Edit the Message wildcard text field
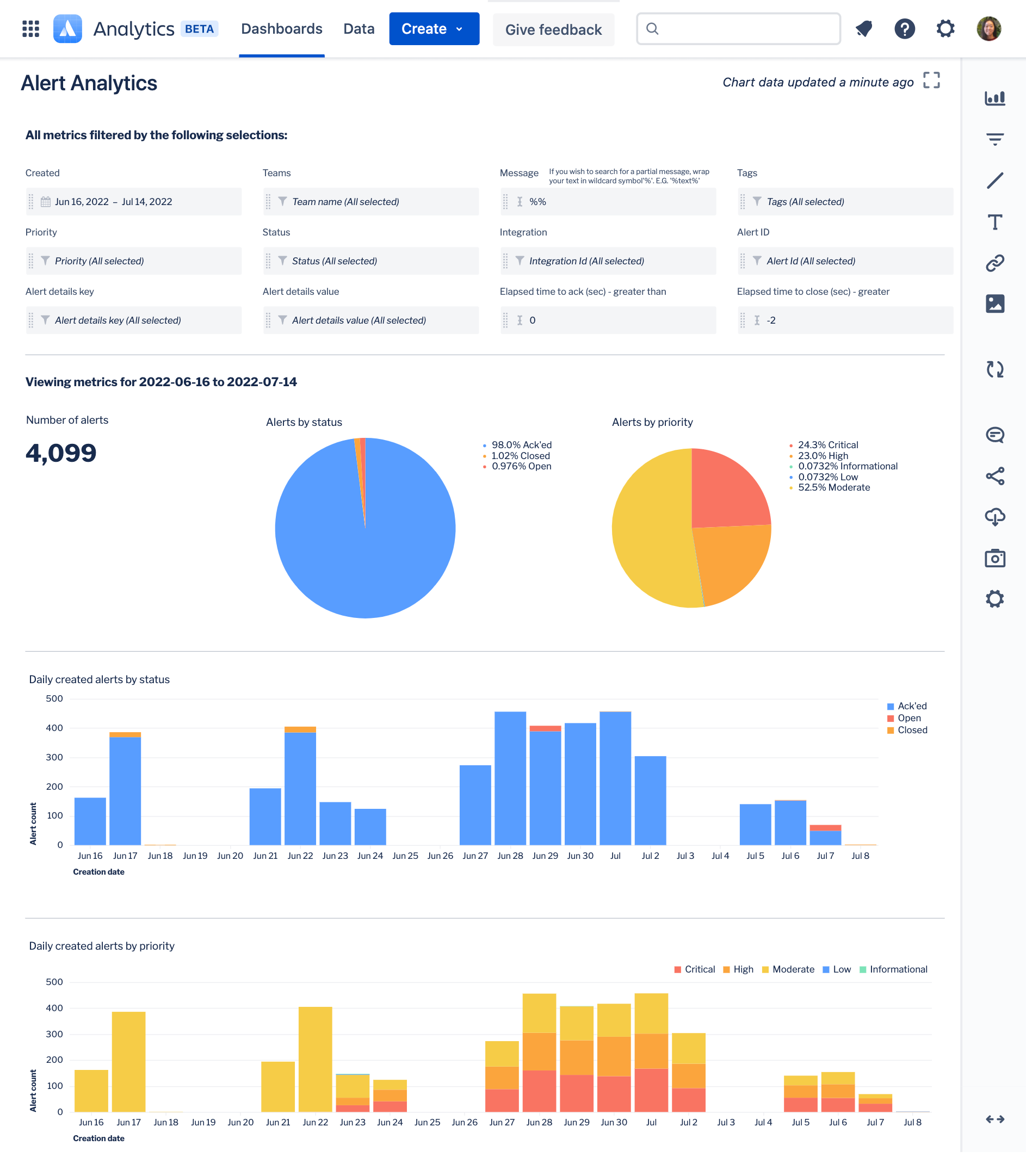Image resolution: width=1026 pixels, height=1176 pixels. [608, 202]
